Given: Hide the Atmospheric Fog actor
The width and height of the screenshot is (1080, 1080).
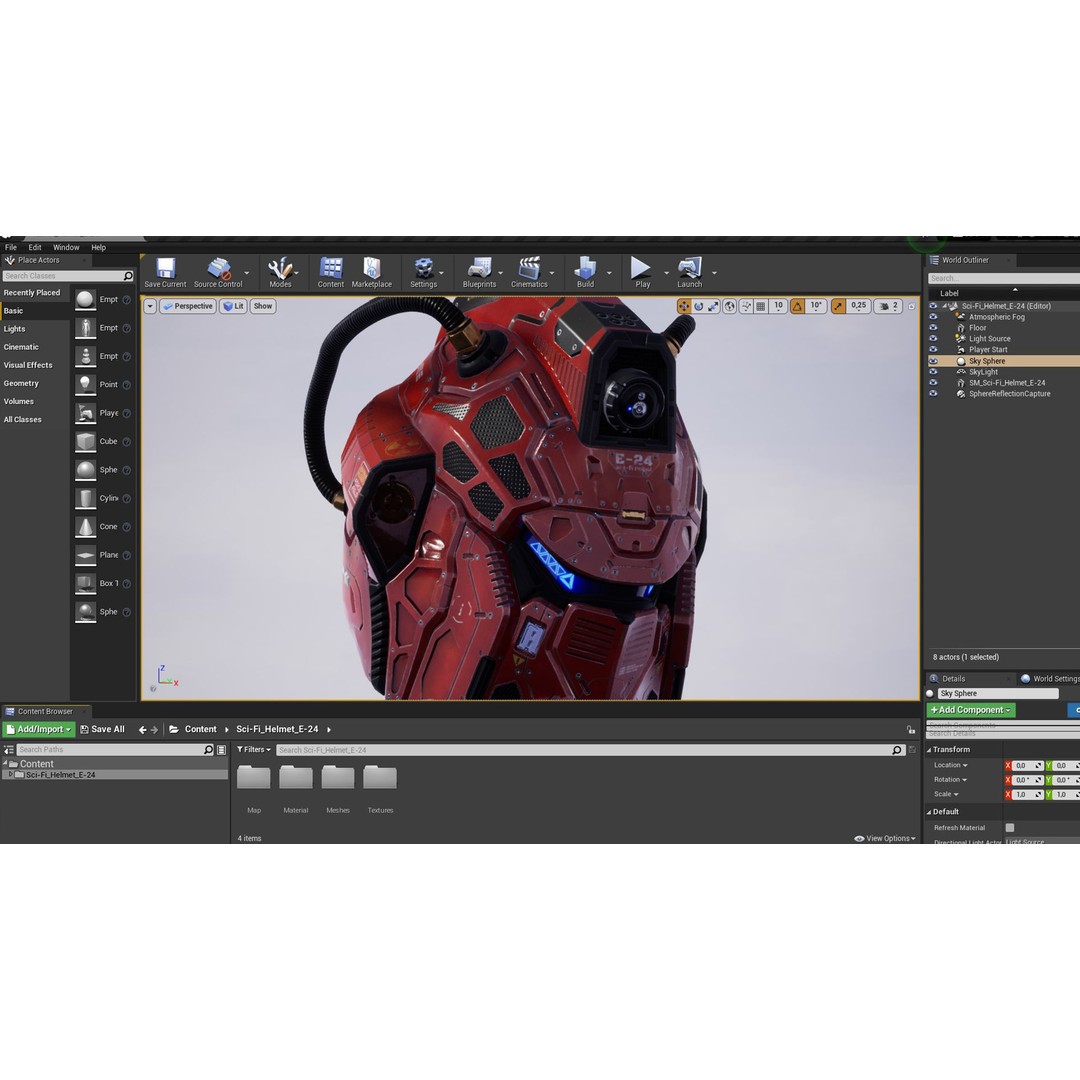Looking at the screenshot, I should 933,317.
